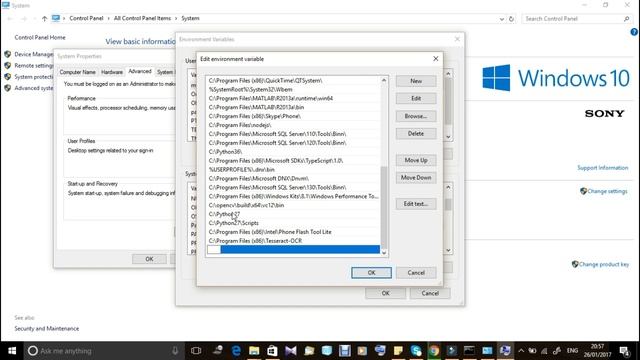This screenshot has height=360, width=640.
Task: Open the Security and Maintenance link
Action: (47, 329)
